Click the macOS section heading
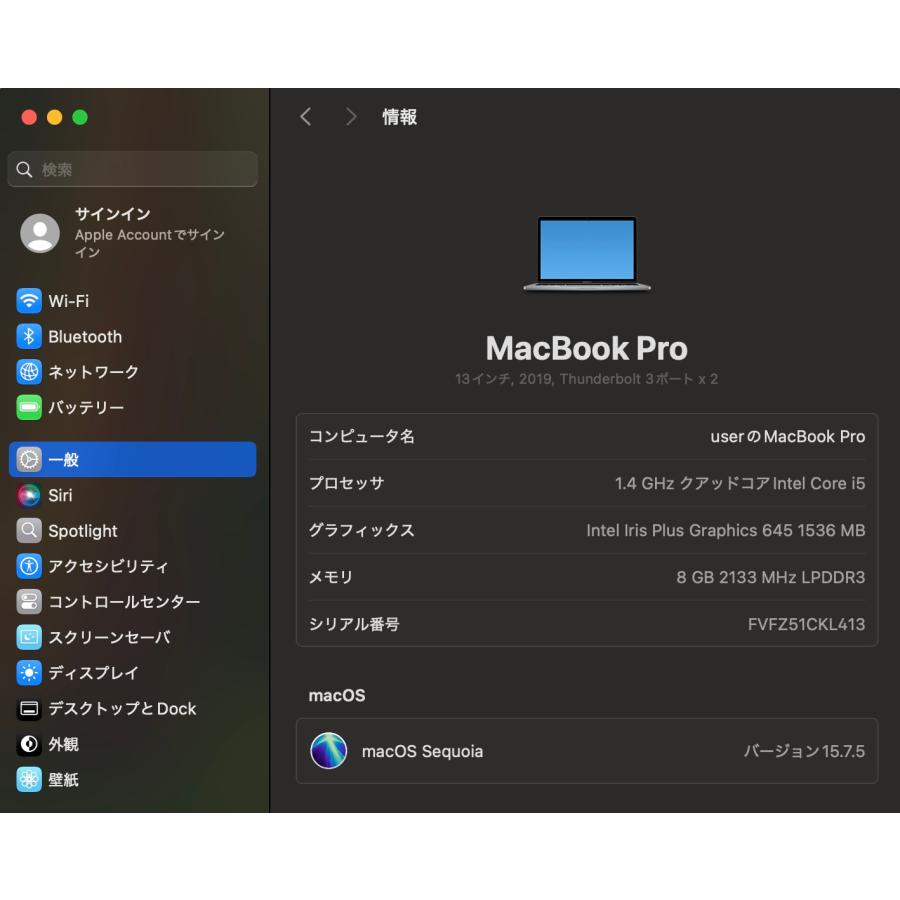 point(337,696)
